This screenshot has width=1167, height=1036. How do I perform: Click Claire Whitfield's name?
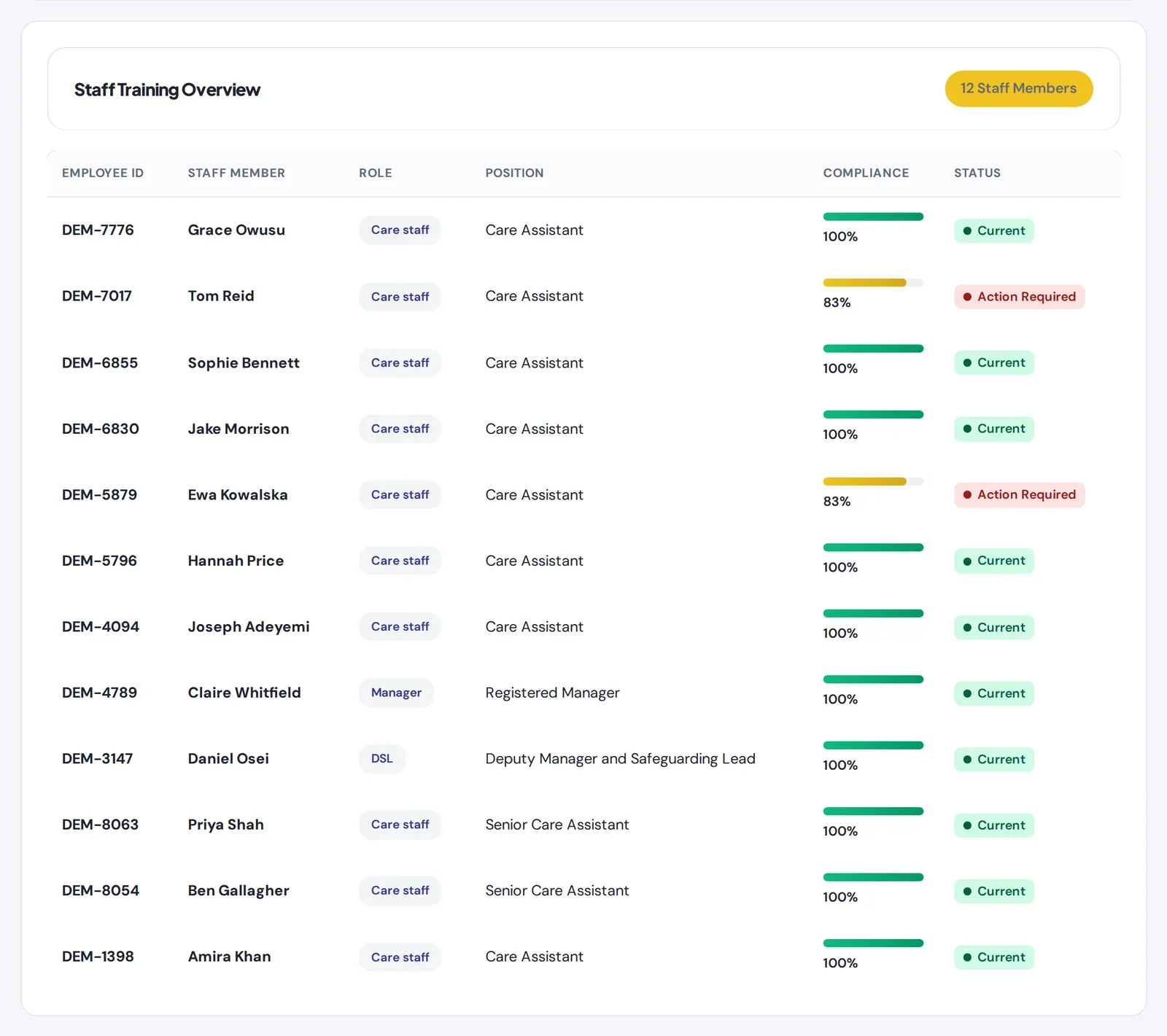point(244,693)
